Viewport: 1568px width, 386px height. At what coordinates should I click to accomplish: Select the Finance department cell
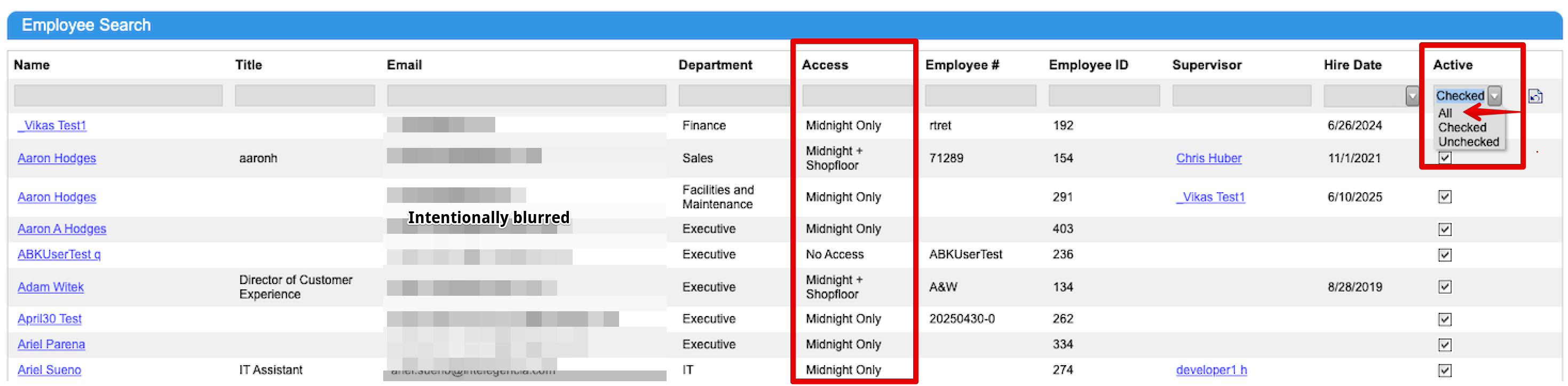pyautogui.click(x=703, y=125)
